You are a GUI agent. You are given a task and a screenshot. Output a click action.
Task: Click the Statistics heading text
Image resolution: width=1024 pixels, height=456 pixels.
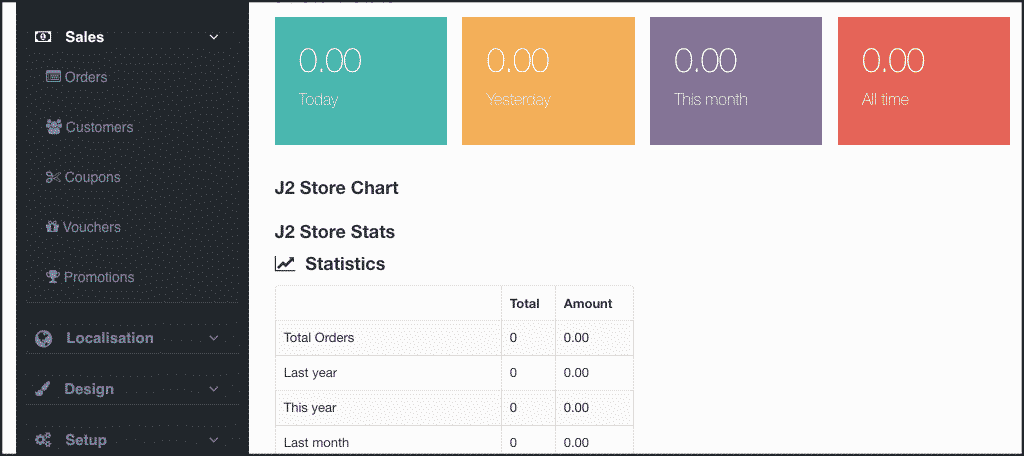(x=345, y=264)
